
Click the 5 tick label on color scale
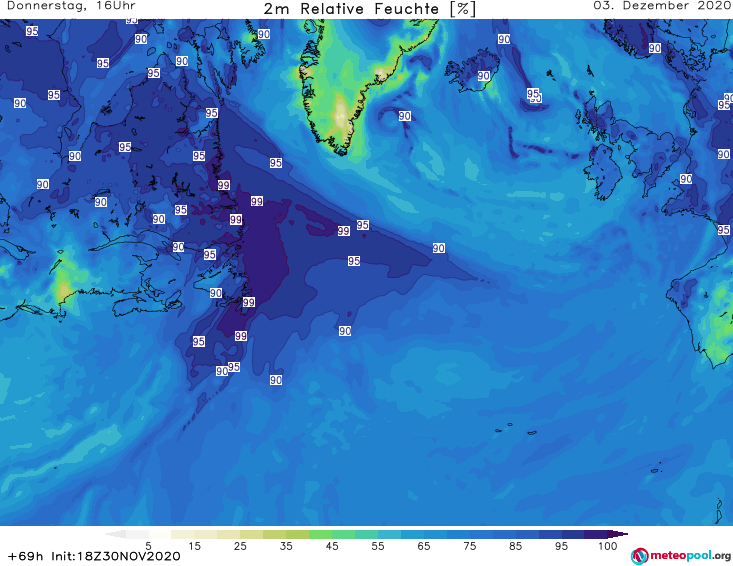[148, 546]
